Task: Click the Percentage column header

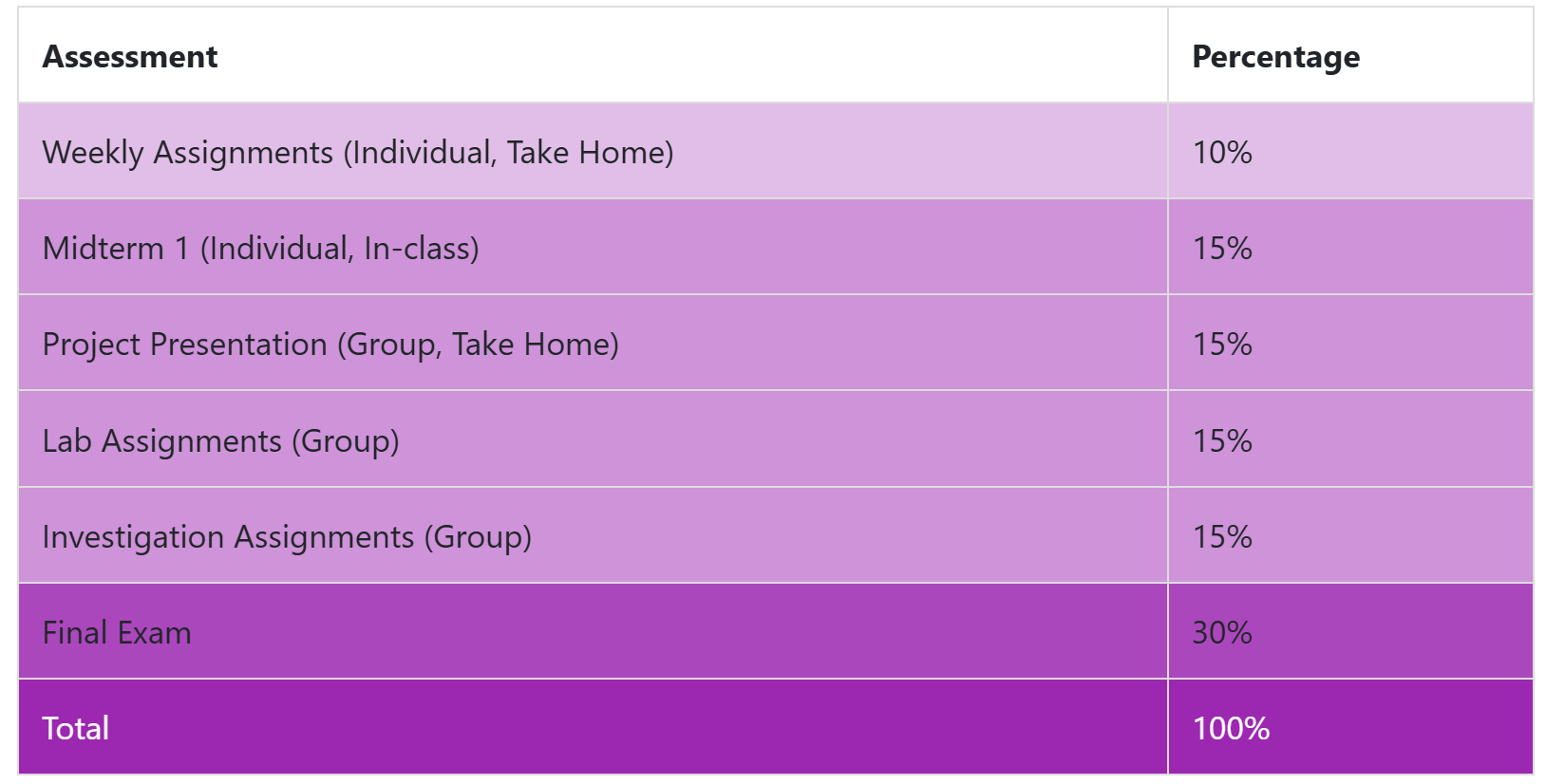Action: (x=1275, y=57)
